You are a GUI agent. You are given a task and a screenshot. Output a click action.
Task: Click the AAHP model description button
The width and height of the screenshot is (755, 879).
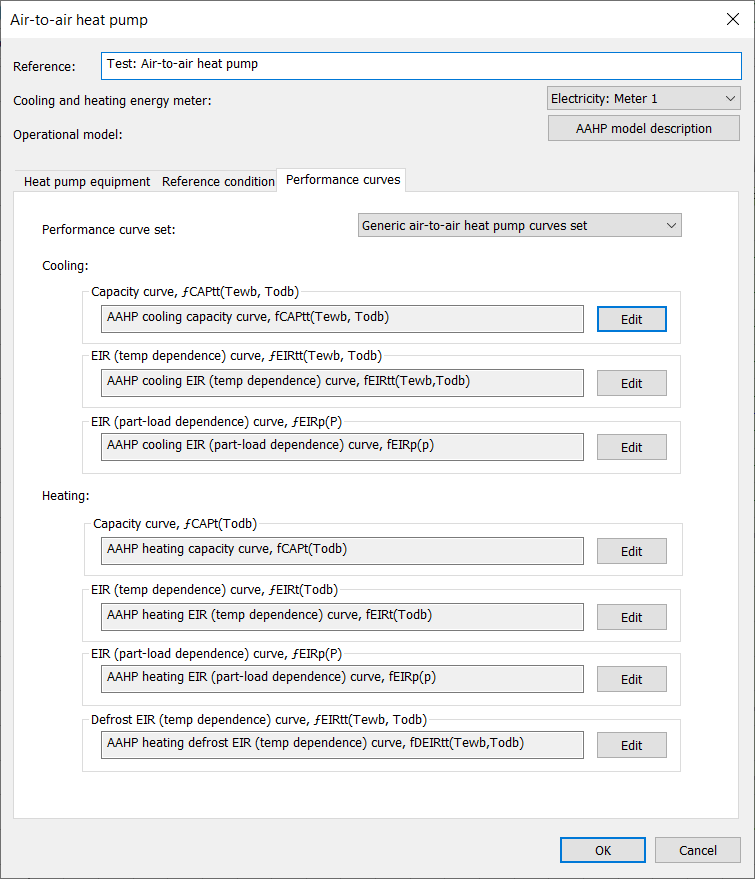pos(643,128)
